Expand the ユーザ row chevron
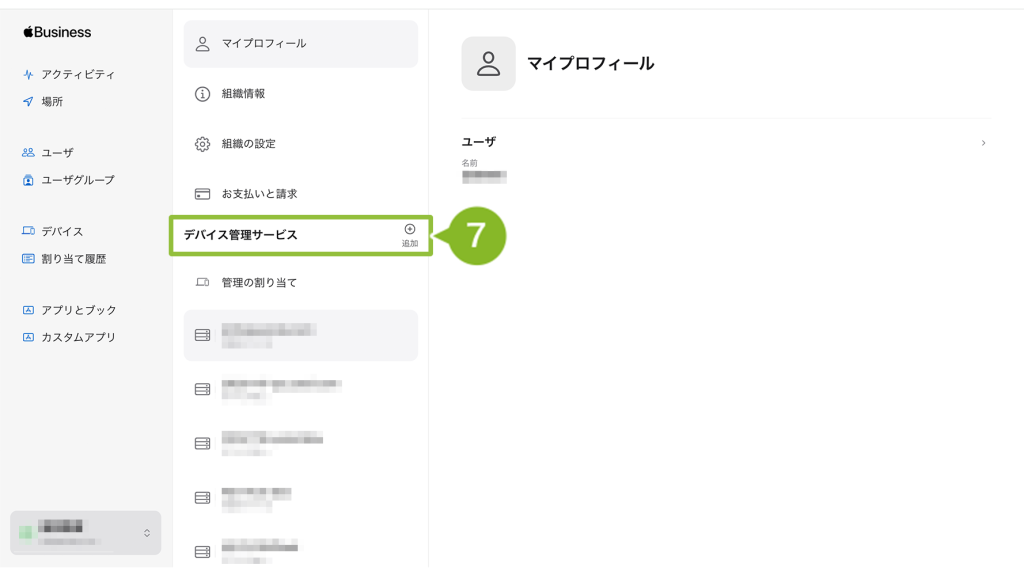The width and height of the screenshot is (1024, 576). click(x=983, y=143)
